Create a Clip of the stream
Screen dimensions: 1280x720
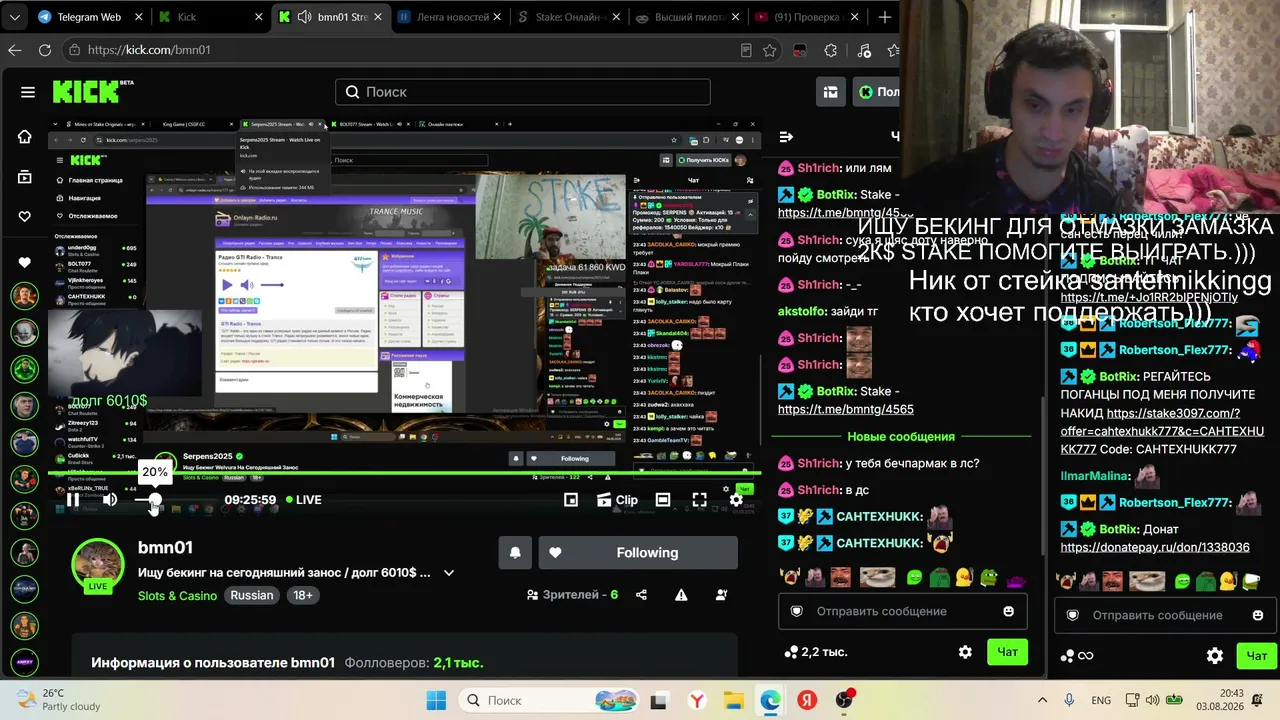(x=617, y=500)
